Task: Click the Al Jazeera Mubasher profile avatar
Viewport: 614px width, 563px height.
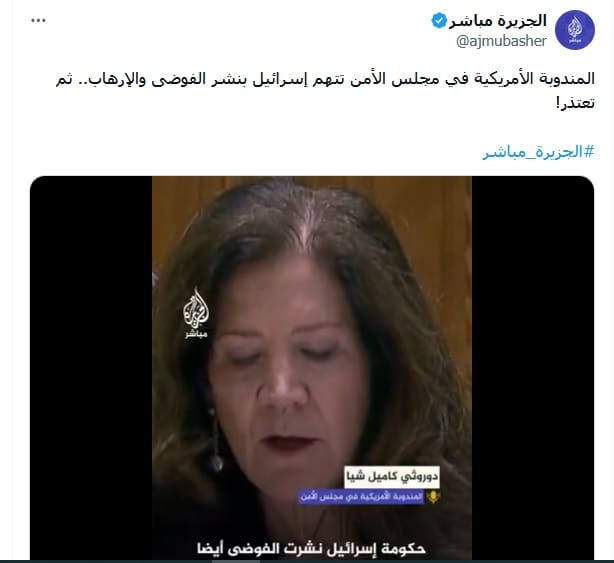Action: pyautogui.click(x=575, y=30)
